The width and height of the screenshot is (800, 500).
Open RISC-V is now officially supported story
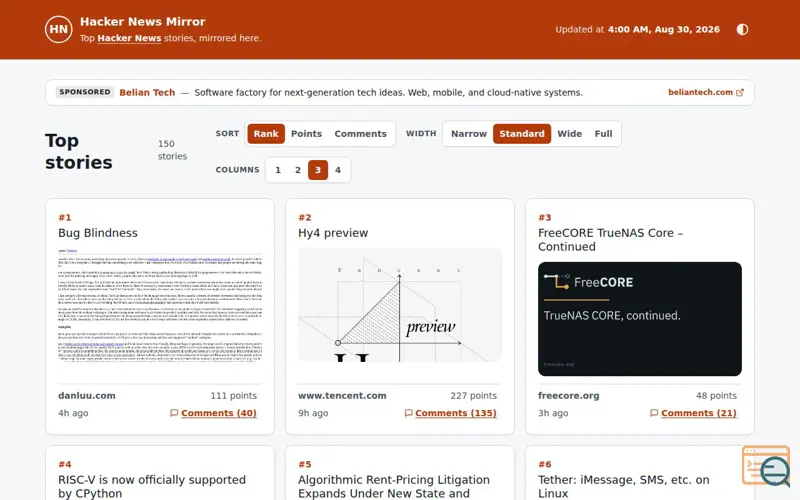coord(152,486)
